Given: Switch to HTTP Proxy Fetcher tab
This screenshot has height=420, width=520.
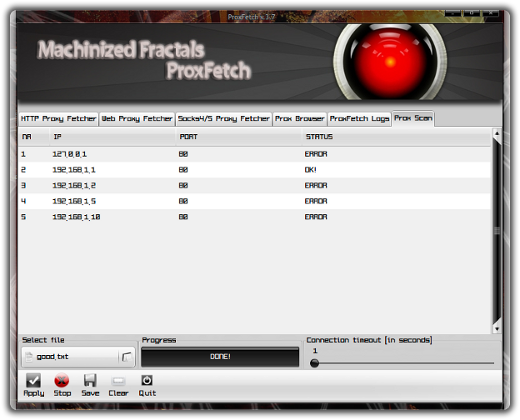Looking at the screenshot, I should tap(58, 119).
